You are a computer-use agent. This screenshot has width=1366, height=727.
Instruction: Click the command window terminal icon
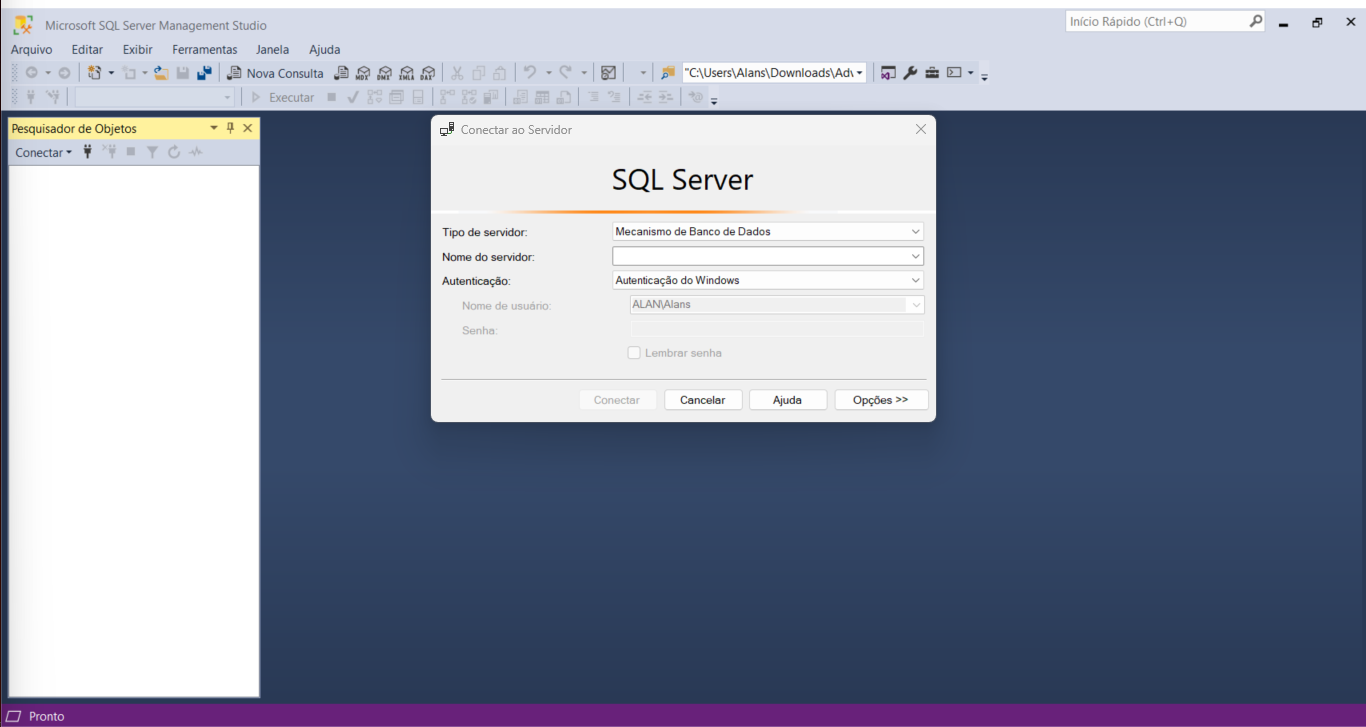[x=954, y=73]
